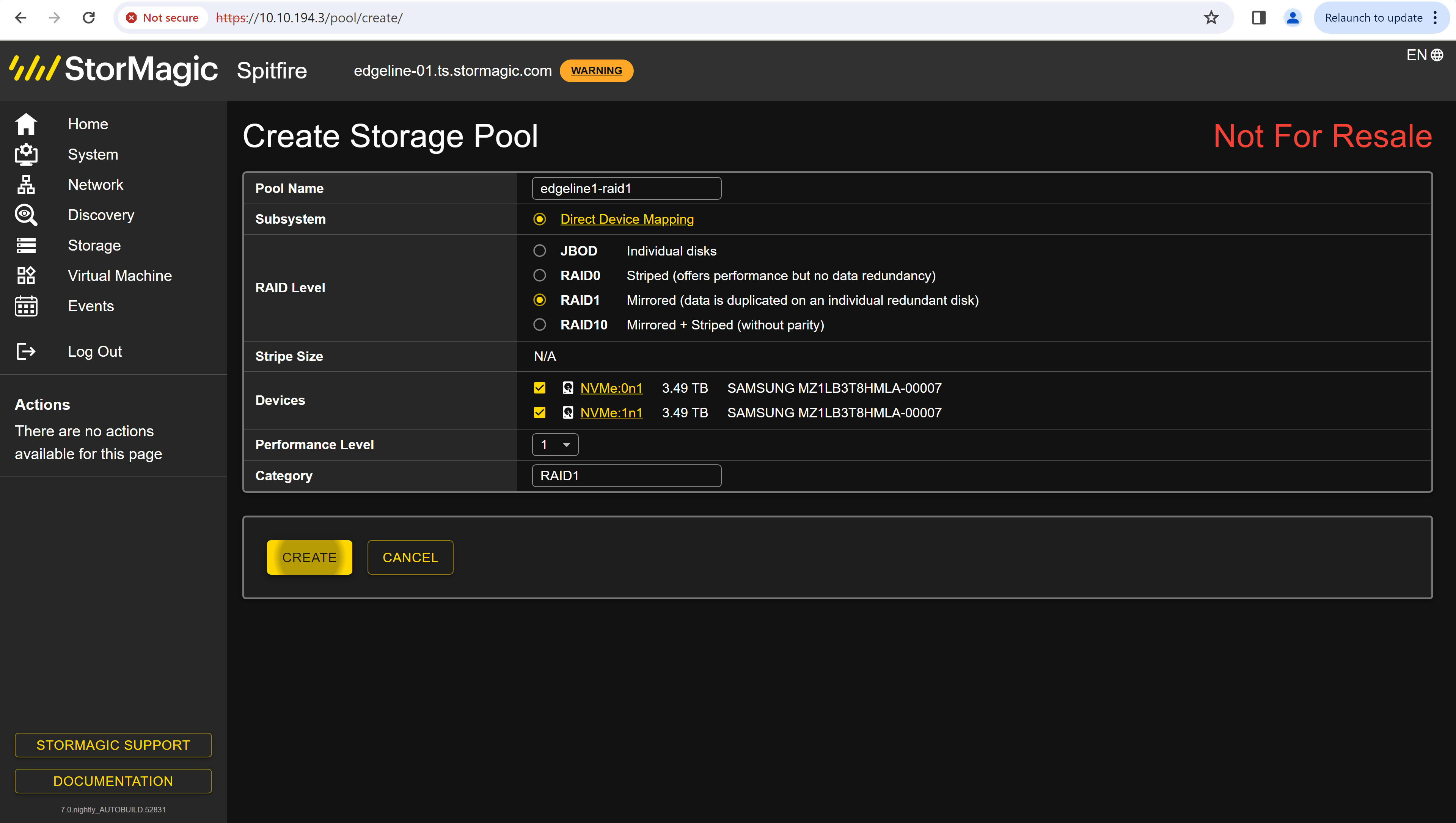Click the WARNING status badge

596,71
